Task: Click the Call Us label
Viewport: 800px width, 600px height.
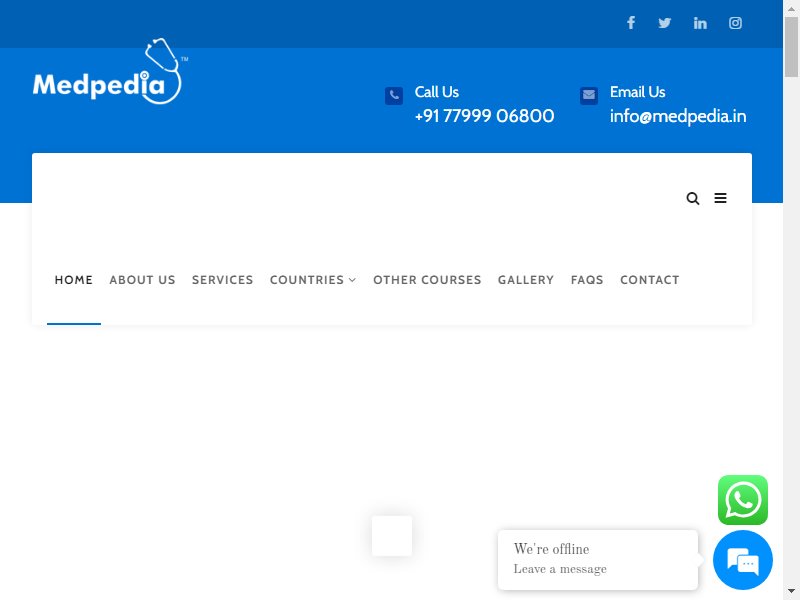Action: [x=437, y=92]
